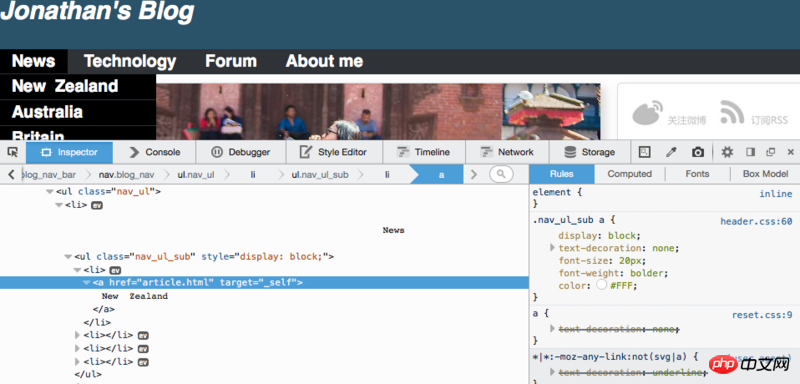Expand the struck text-decoration in reset.css rule
This screenshot has height=384, width=800.
tap(553, 329)
